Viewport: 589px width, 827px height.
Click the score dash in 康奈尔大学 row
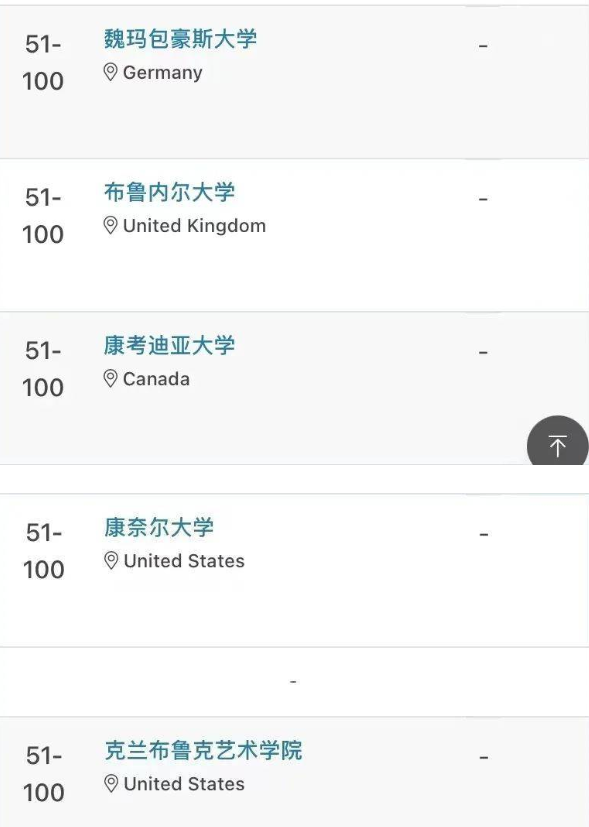(484, 535)
